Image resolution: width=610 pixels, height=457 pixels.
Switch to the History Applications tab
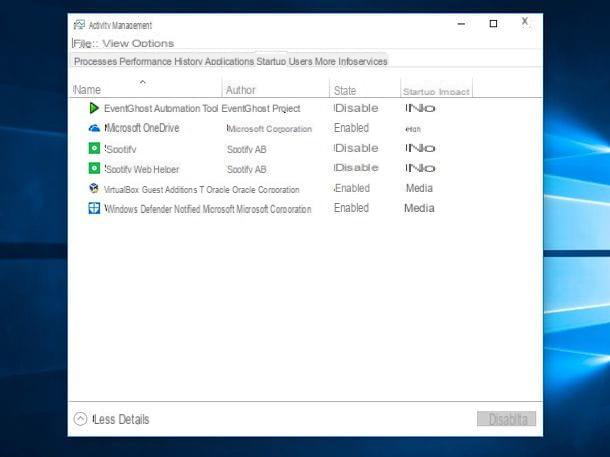pos(214,61)
